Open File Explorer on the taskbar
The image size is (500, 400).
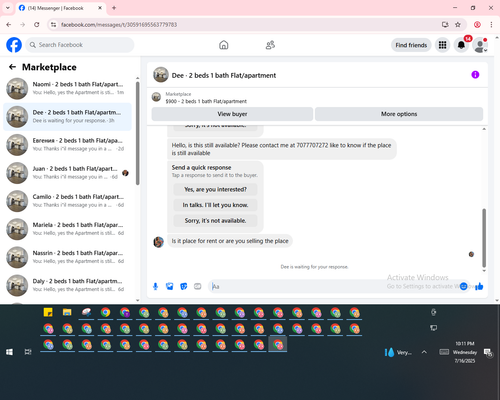coord(67,312)
